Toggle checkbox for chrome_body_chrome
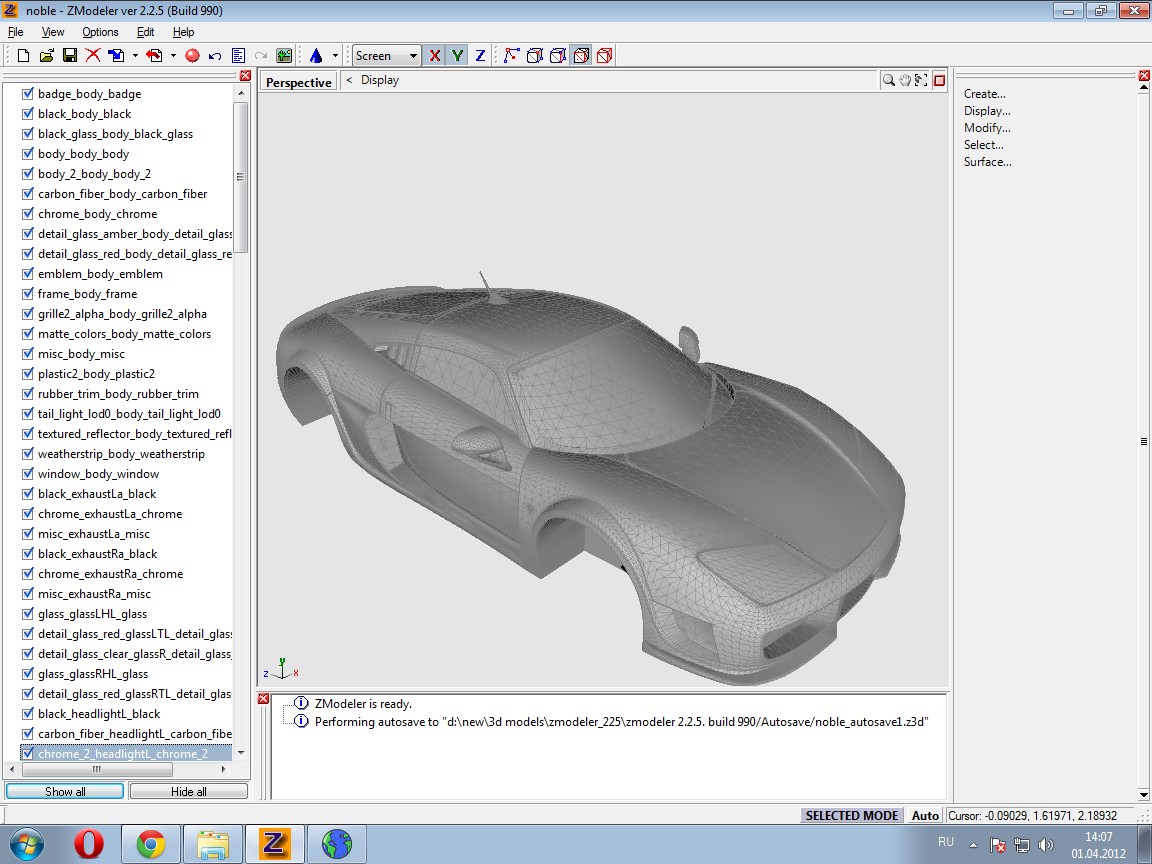 click(x=28, y=214)
